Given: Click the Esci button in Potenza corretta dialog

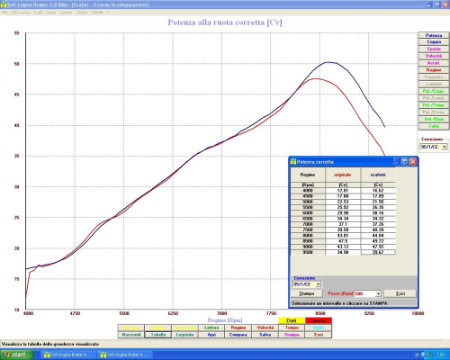Looking at the screenshot, I should tap(400, 294).
